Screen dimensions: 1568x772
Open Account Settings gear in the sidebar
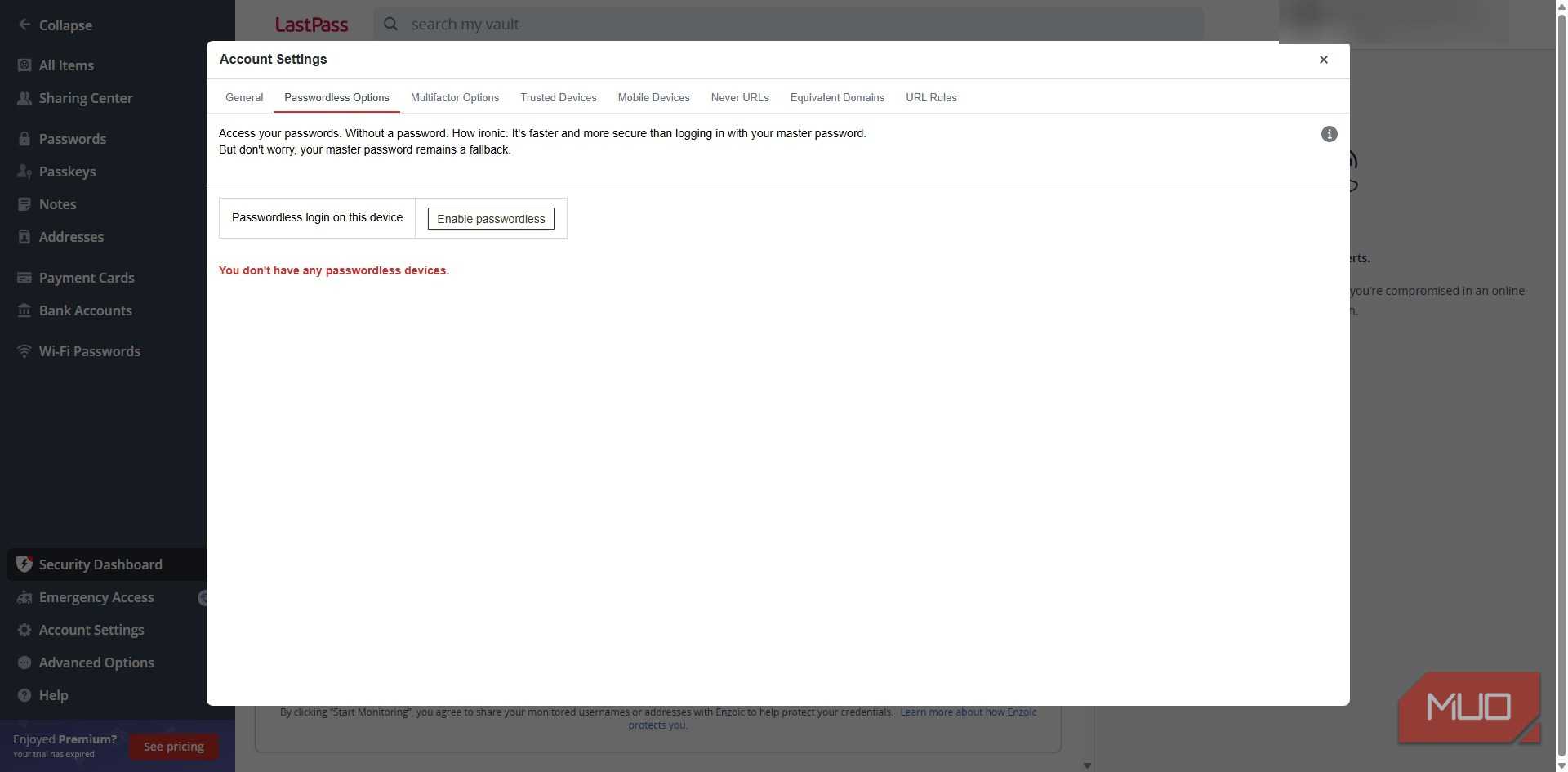tap(24, 630)
